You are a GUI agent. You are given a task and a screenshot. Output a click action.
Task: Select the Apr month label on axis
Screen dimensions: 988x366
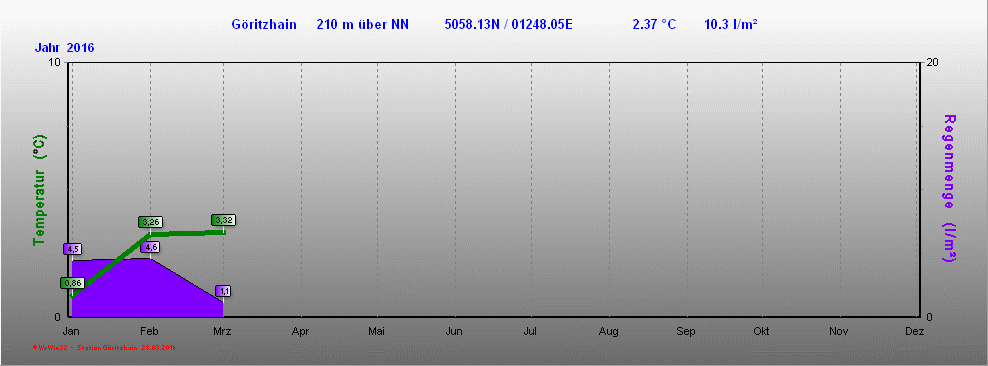(x=301, y=331)
